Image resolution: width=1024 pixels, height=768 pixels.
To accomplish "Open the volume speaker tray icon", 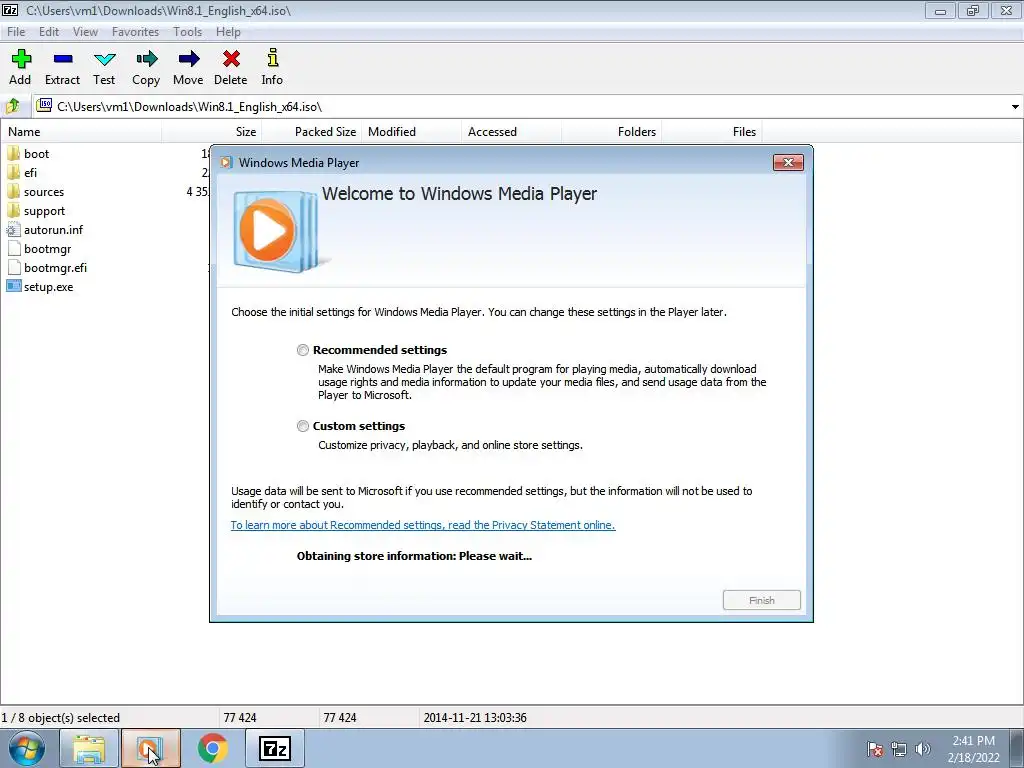I will [923, 749].
